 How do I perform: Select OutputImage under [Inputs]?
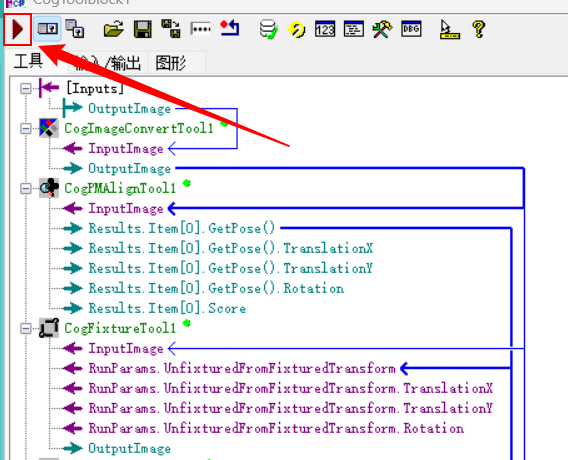[130, 108]
